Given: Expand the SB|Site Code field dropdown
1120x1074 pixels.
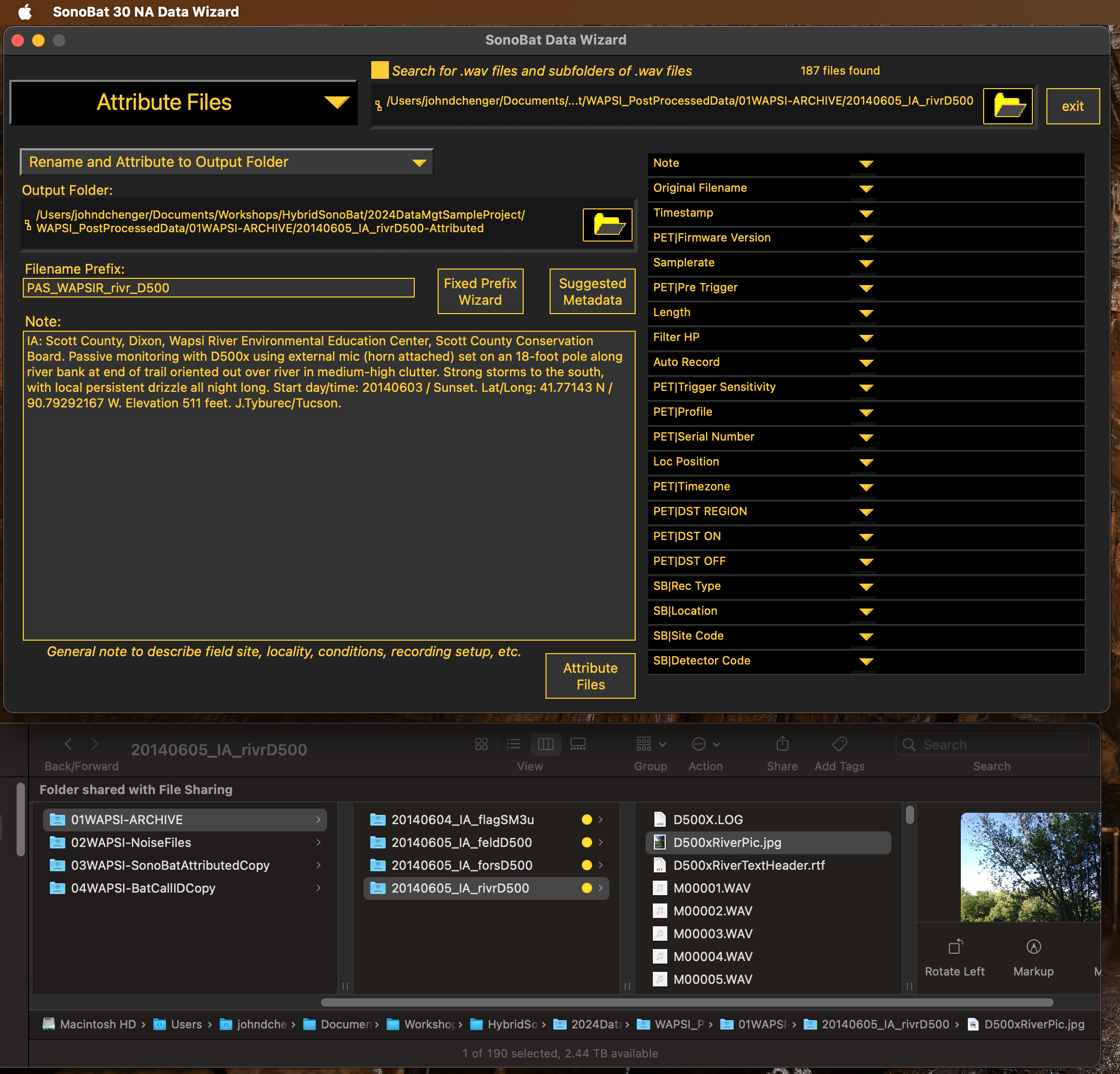Looking at the screenshot, I should tap(866, 637).
